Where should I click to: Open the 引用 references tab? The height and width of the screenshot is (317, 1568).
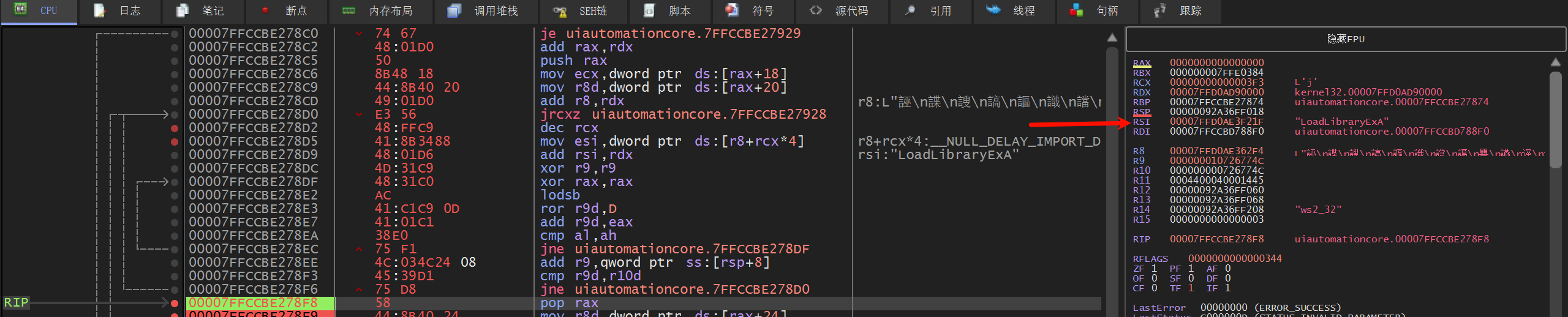(932, 11)
